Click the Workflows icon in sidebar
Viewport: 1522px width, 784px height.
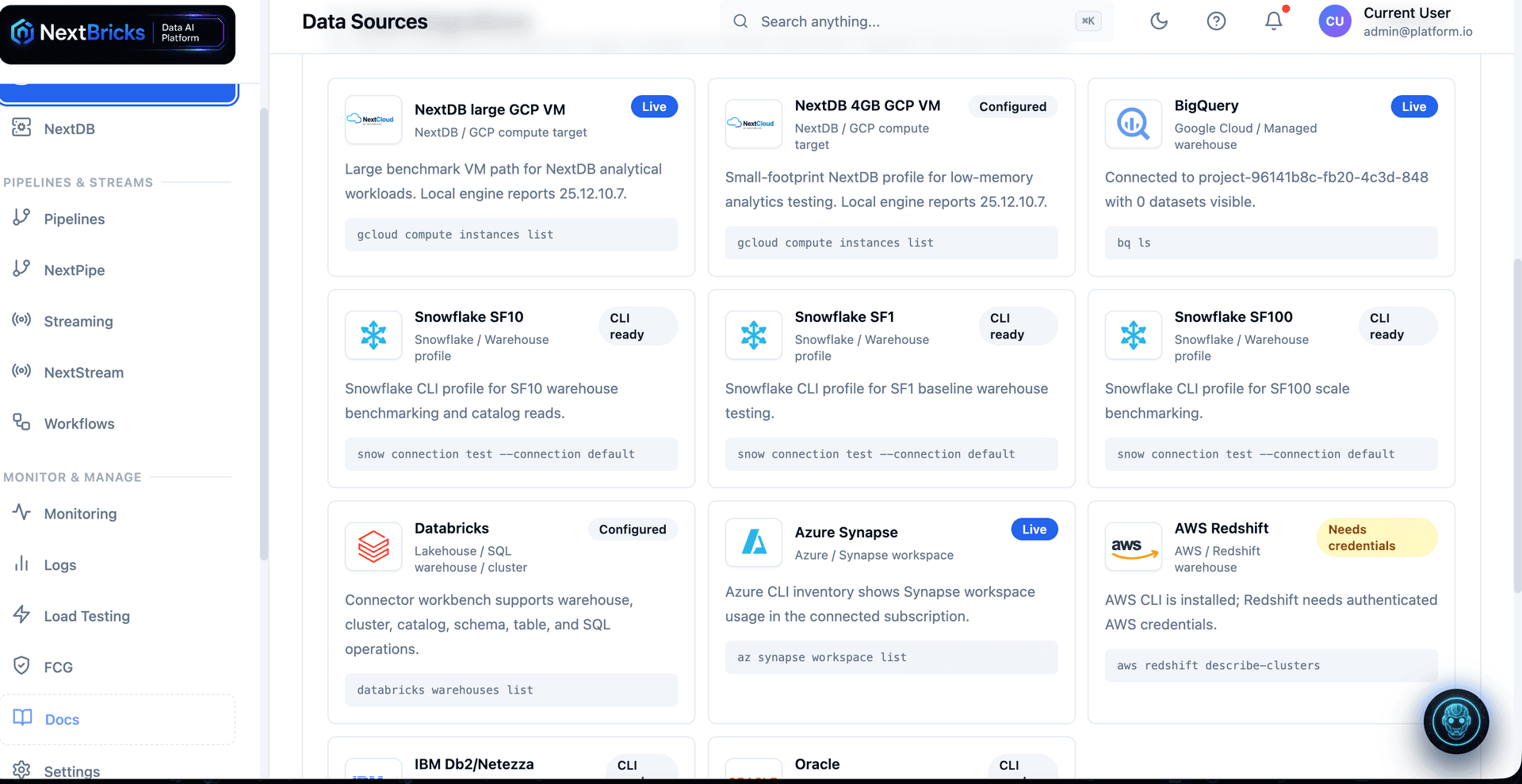[x=21, y=422]
